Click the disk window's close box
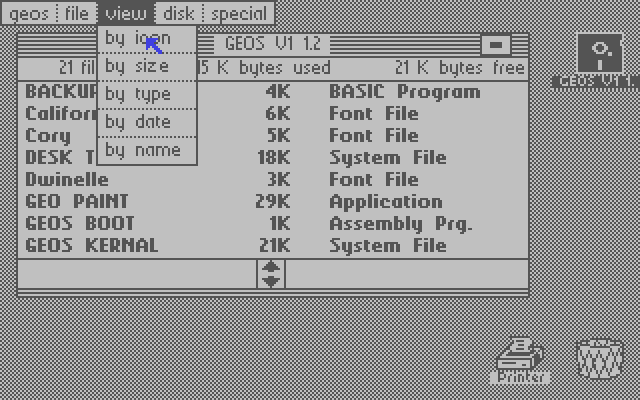Viewport: 640px width, 400px height. coord(495,44)
